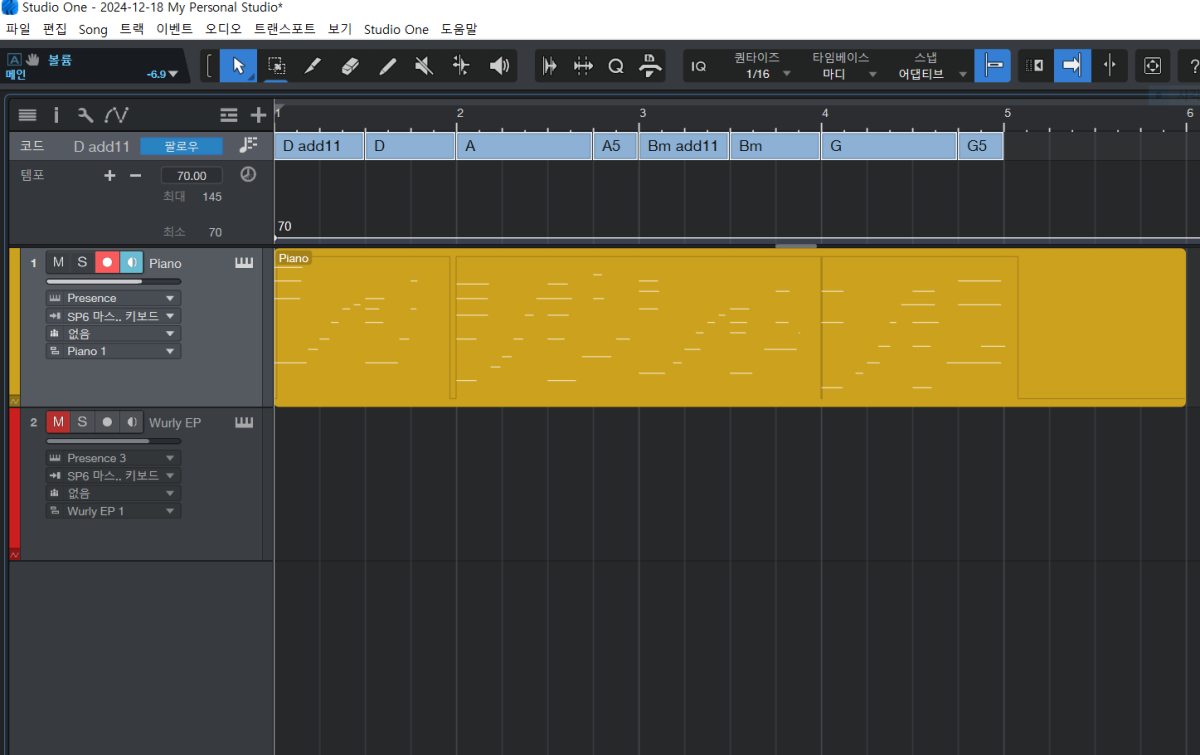Toggle record arm on Piano track

coord(107,263)
